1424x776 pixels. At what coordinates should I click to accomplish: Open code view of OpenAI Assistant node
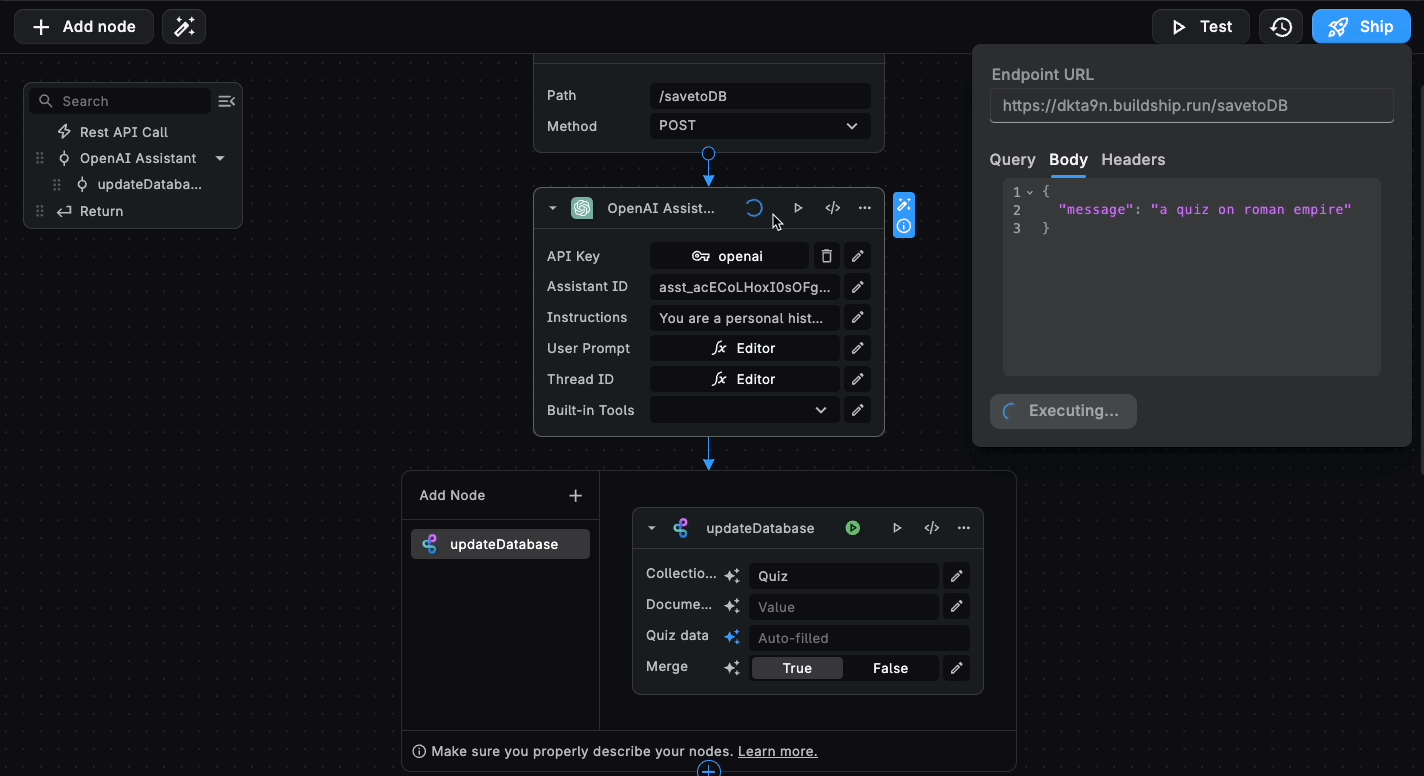pyautogui.click(x=832, y=208)
